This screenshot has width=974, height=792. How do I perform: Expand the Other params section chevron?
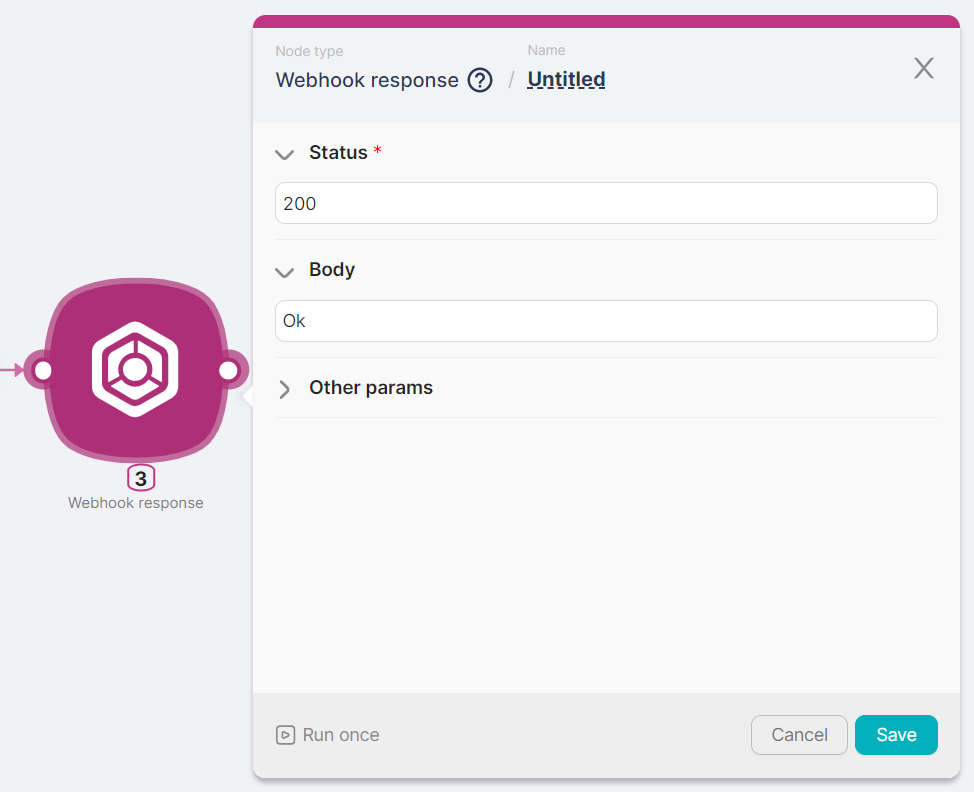(x=285, y=389)
